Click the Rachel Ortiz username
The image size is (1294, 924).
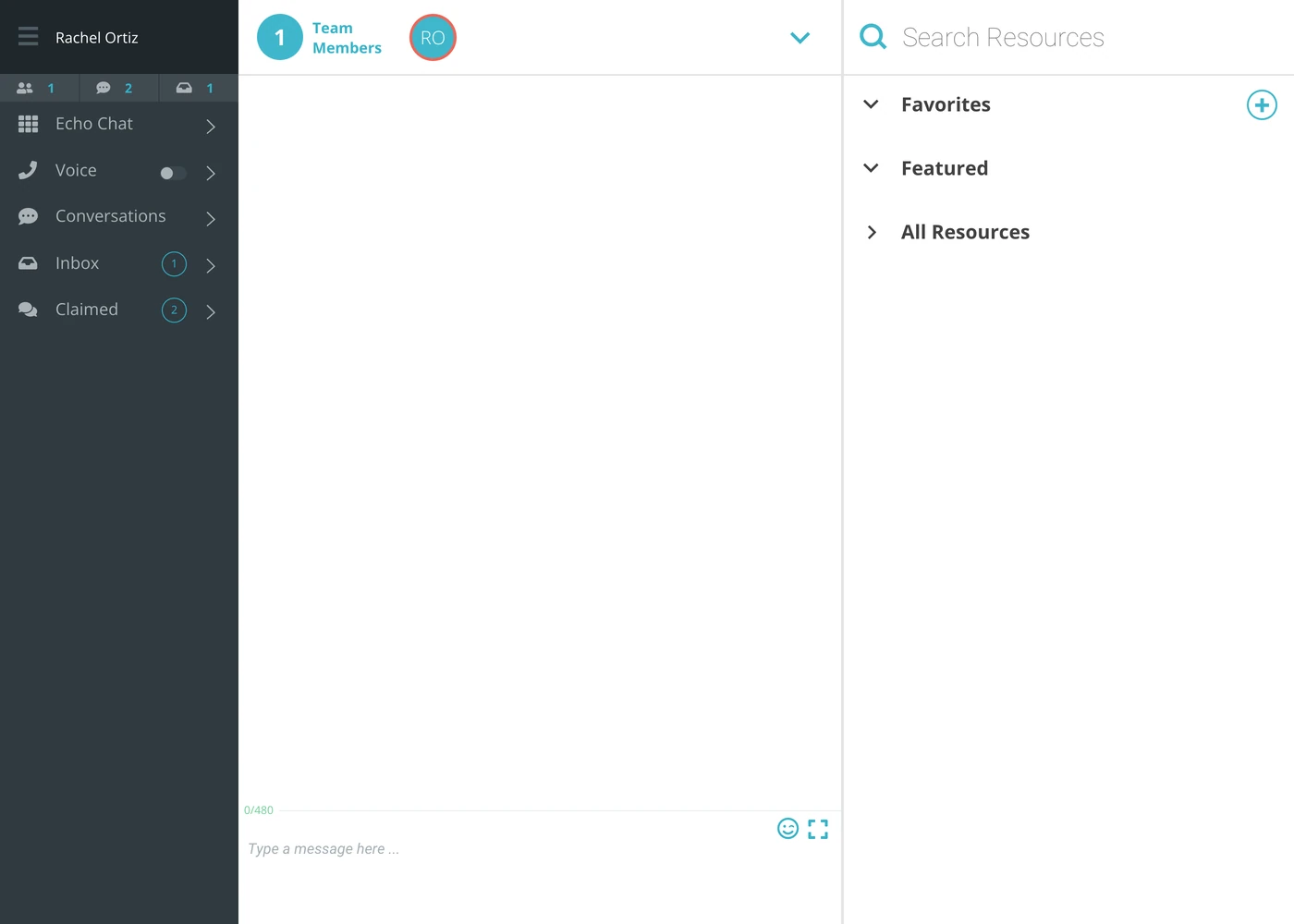click(97, 38)
